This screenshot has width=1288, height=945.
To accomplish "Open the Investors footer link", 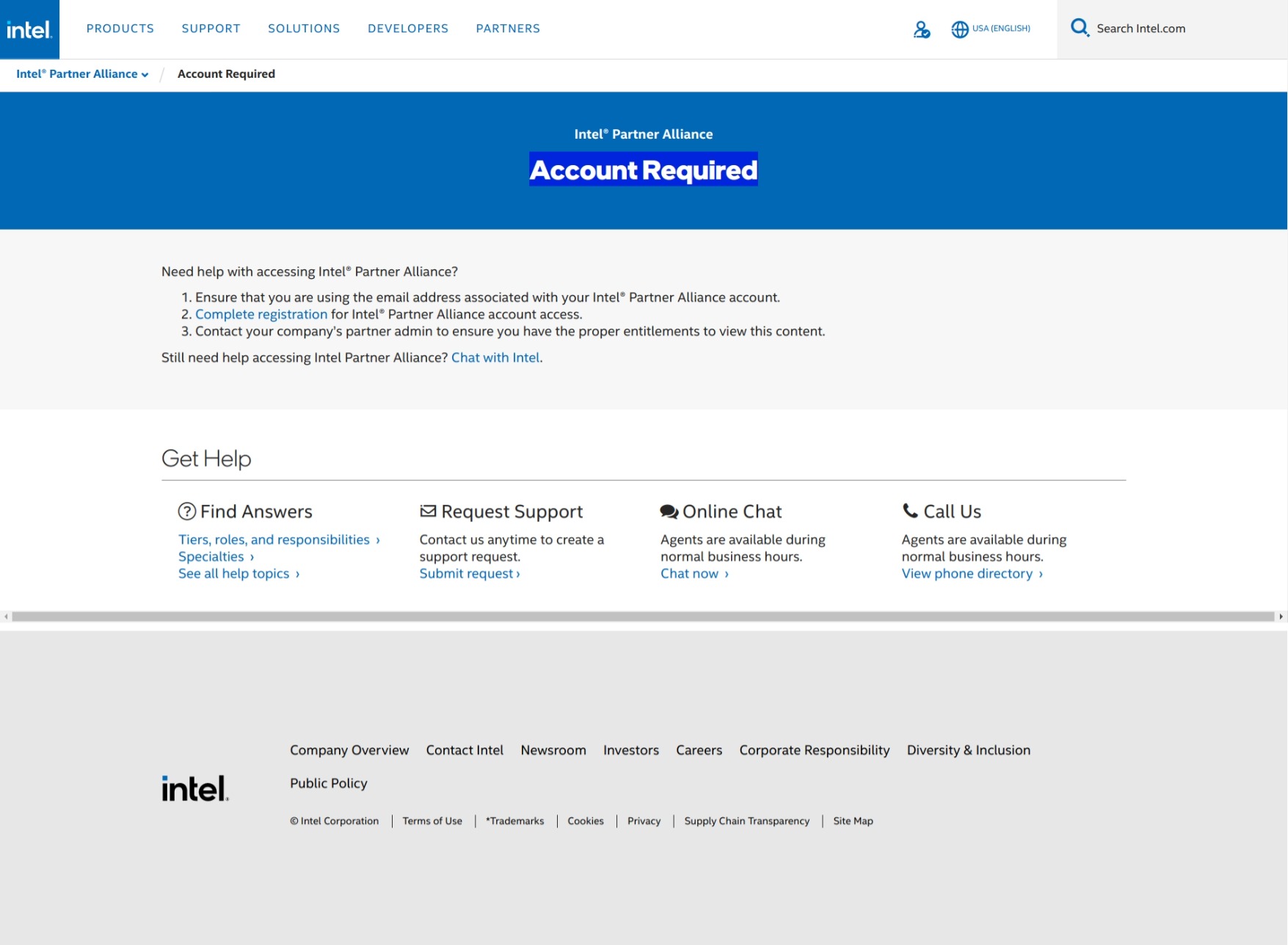I will (631, 751).
